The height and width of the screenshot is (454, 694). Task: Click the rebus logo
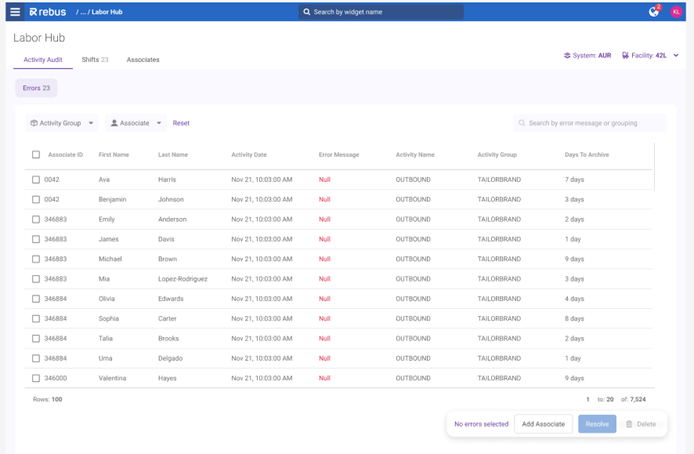pos(47,12)
